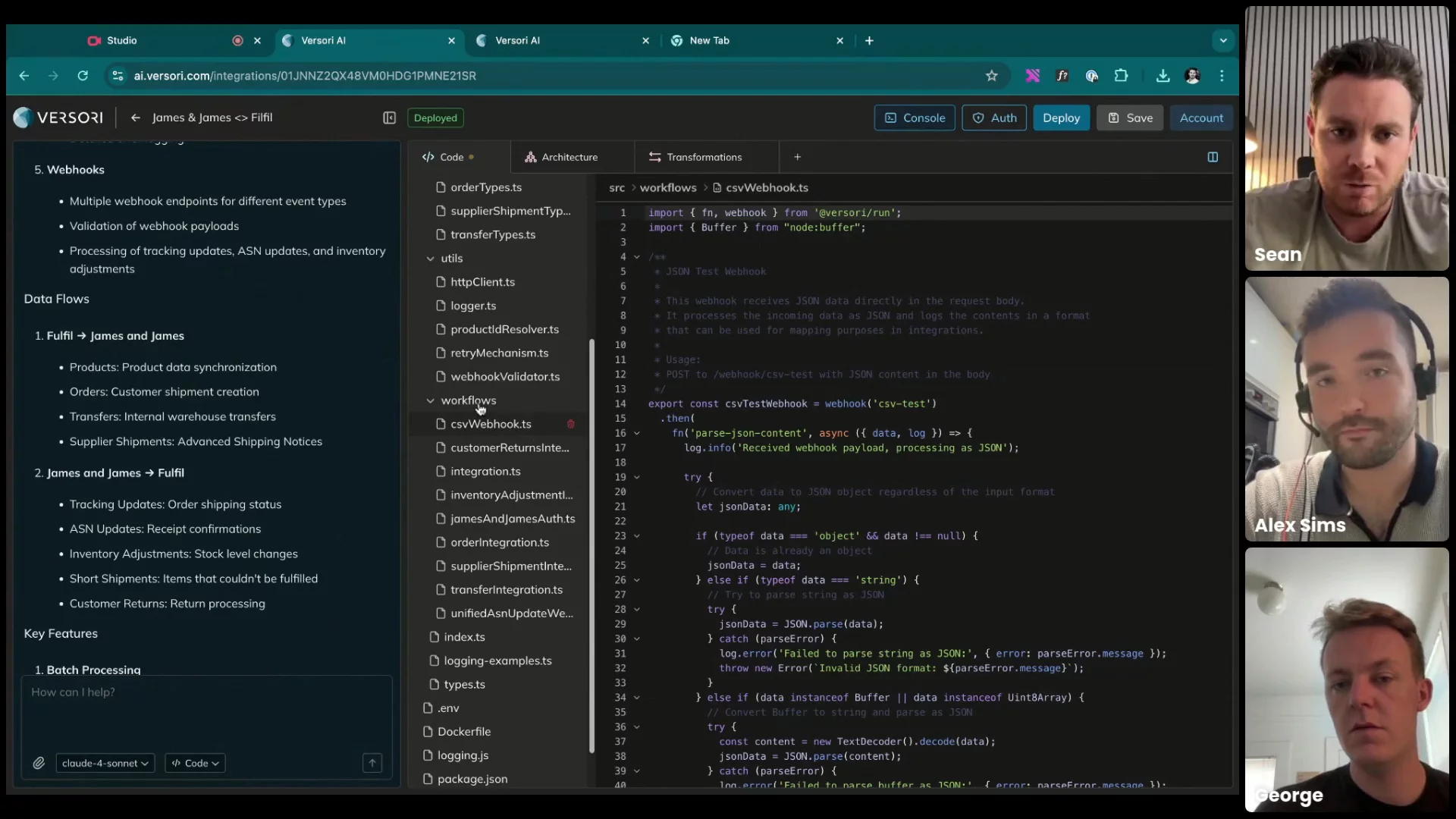1456x819 pixels.
Task: Open Auth settings
Action: (x=994, y=118)
